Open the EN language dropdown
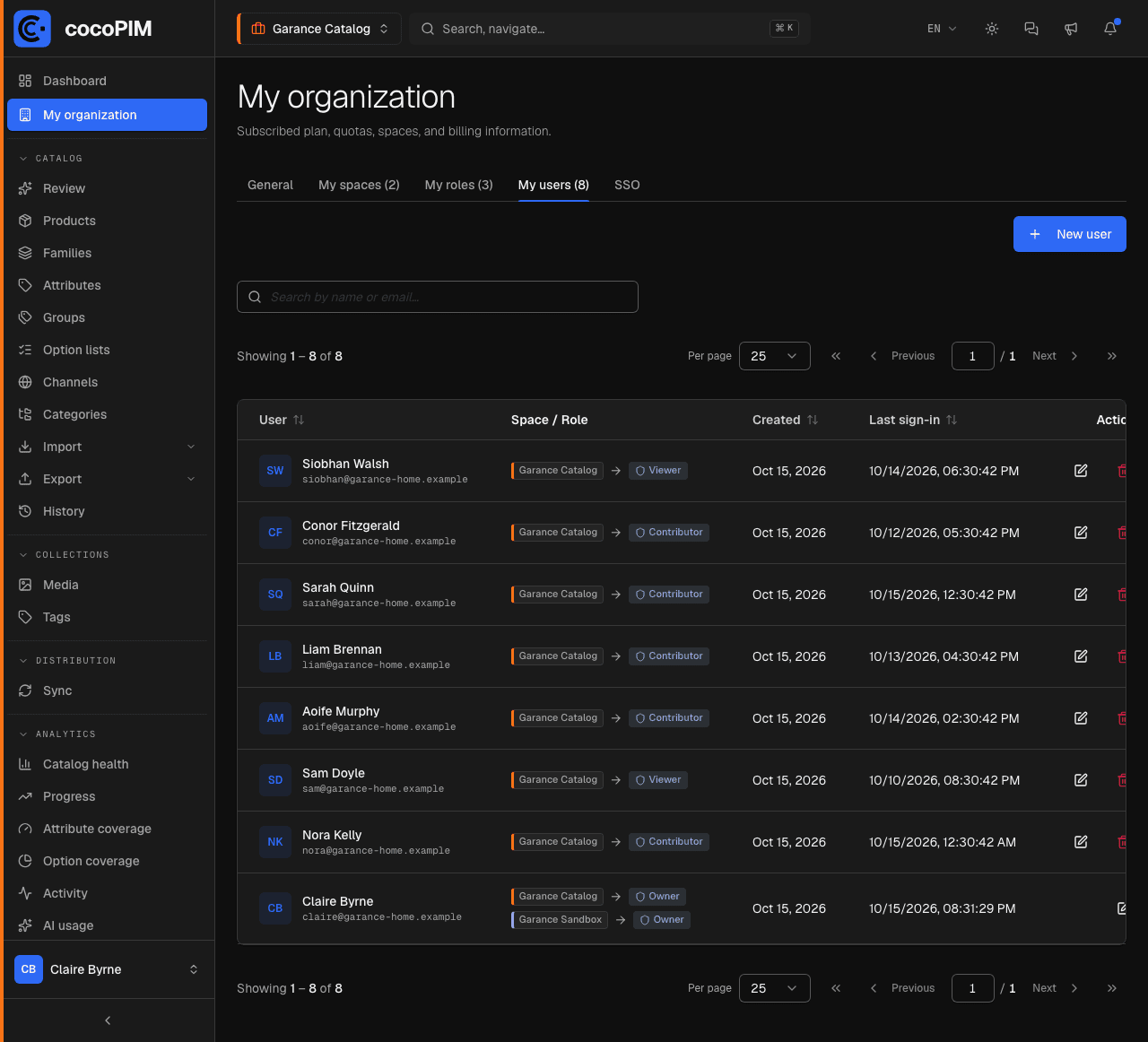Screen dimensions: 1148x1042 pyautogui.click(x=942, y=29)
